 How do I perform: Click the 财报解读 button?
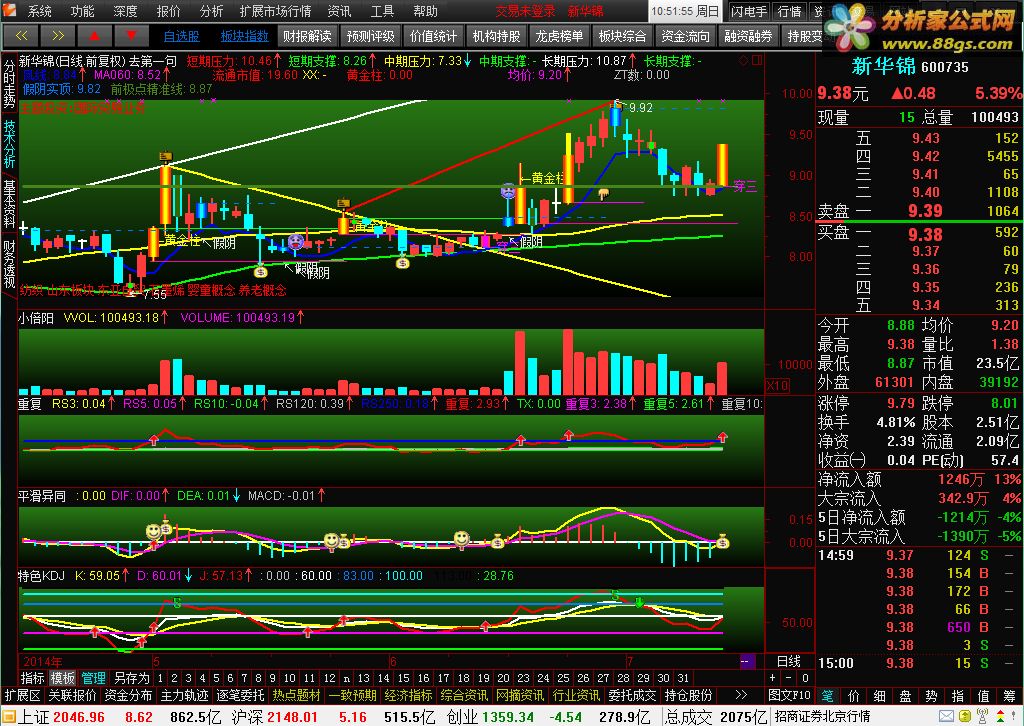point(307,36)
